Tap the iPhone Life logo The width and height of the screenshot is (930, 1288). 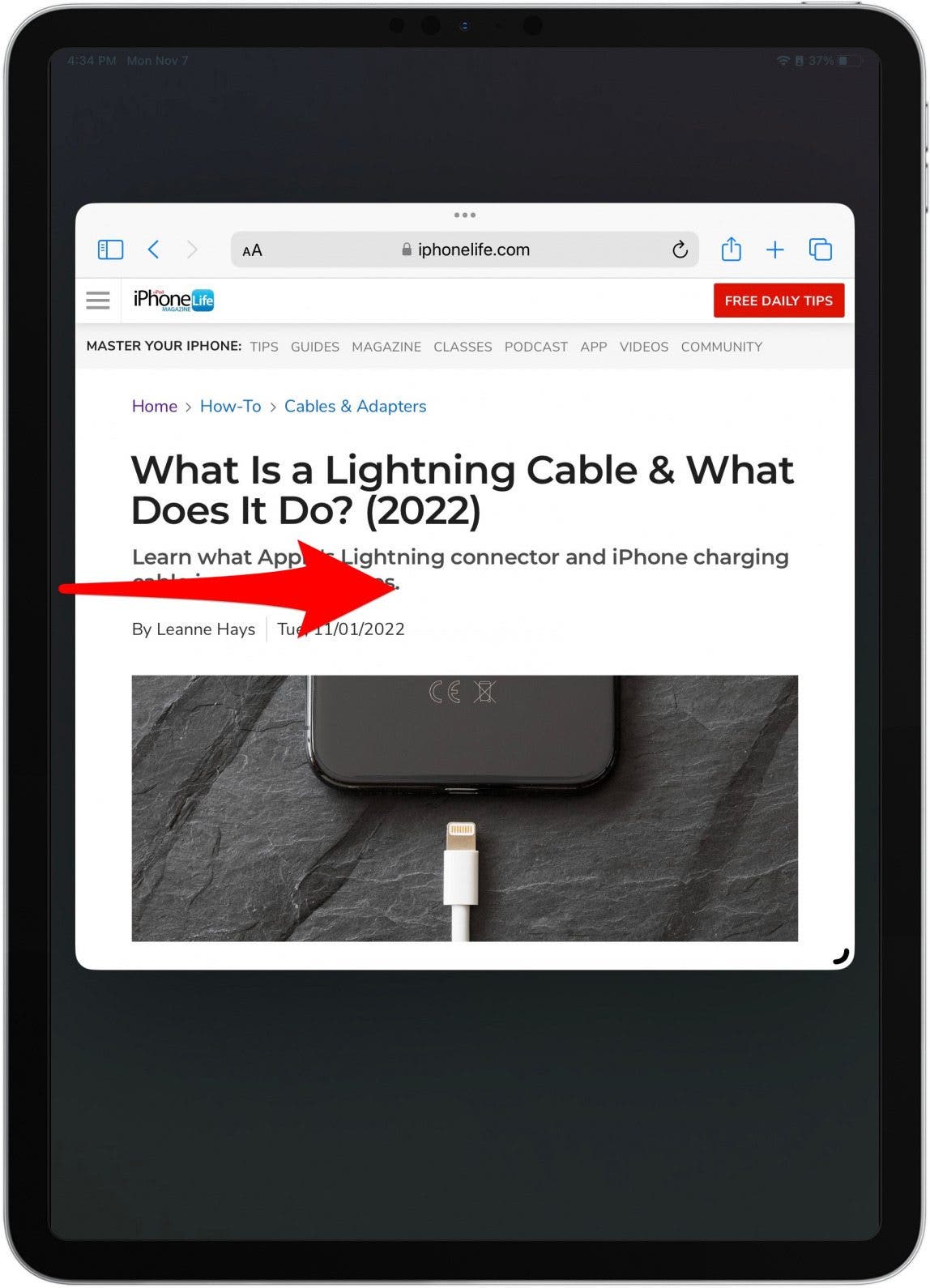[x=173, y=301]
